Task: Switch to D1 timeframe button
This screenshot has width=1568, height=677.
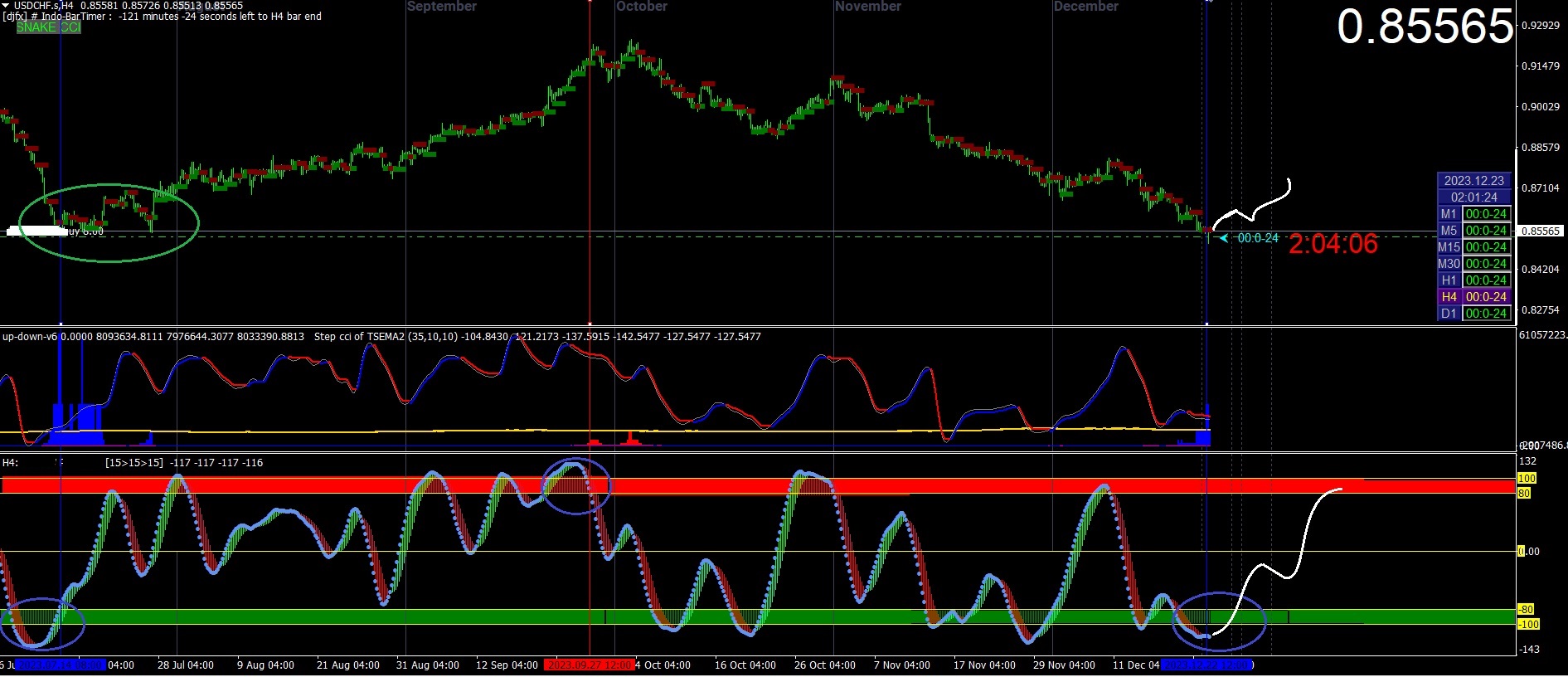Action: [1449, 314]
